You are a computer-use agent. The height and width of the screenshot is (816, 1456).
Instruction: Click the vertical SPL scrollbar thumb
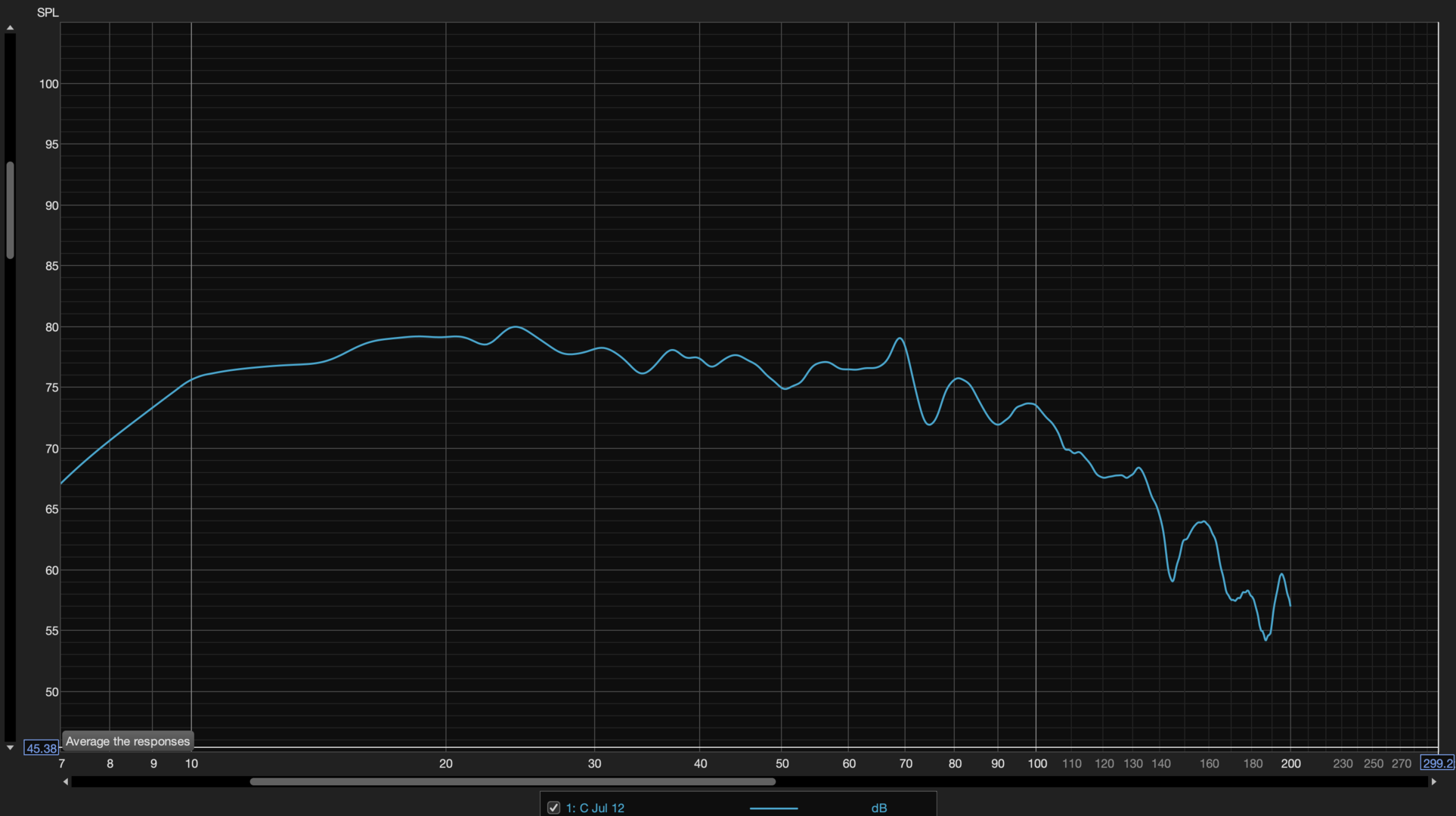click(10, 210)
